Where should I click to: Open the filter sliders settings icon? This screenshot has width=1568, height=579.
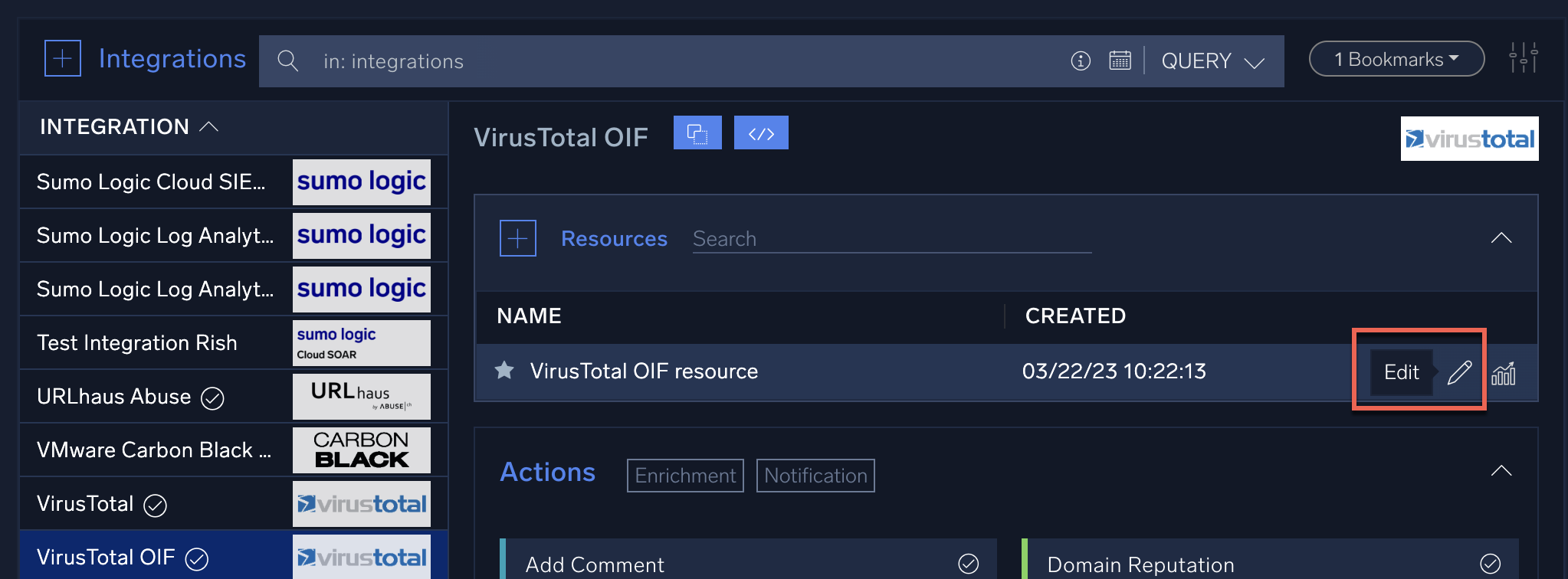(x=1523, y=58)
